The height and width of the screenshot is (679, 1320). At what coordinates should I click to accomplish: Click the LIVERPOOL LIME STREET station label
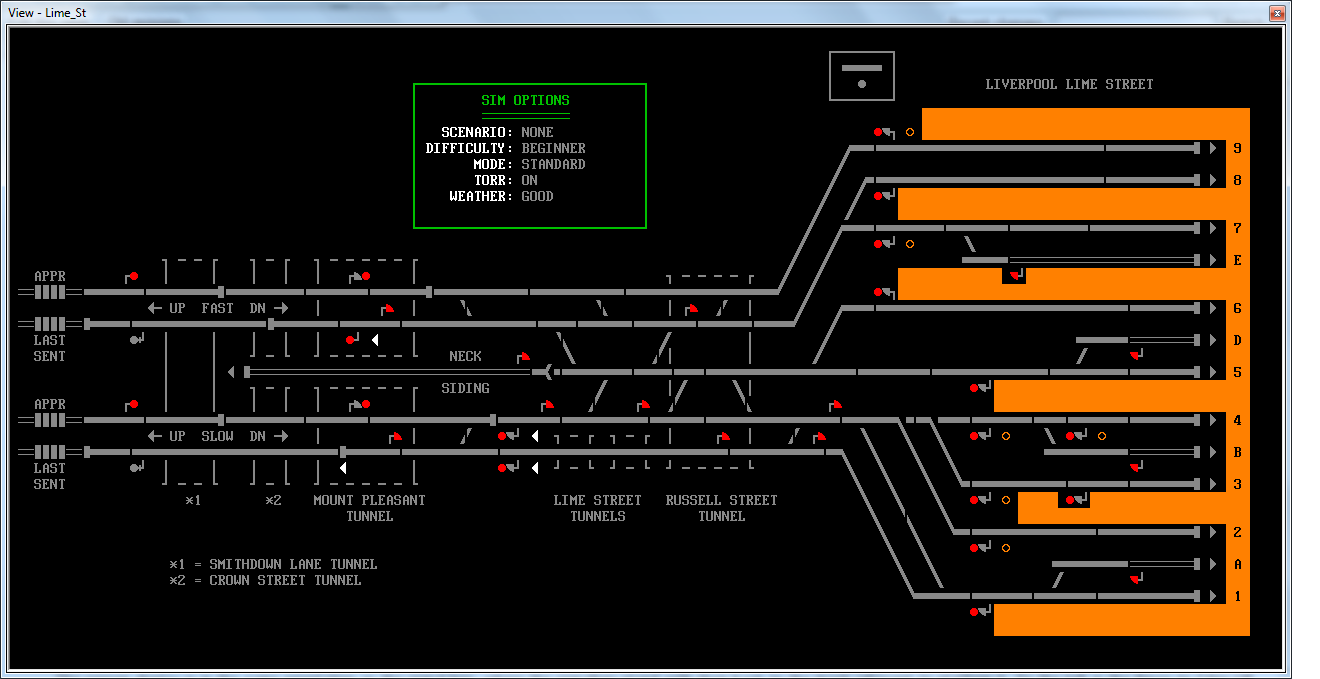coord(1069,84)
